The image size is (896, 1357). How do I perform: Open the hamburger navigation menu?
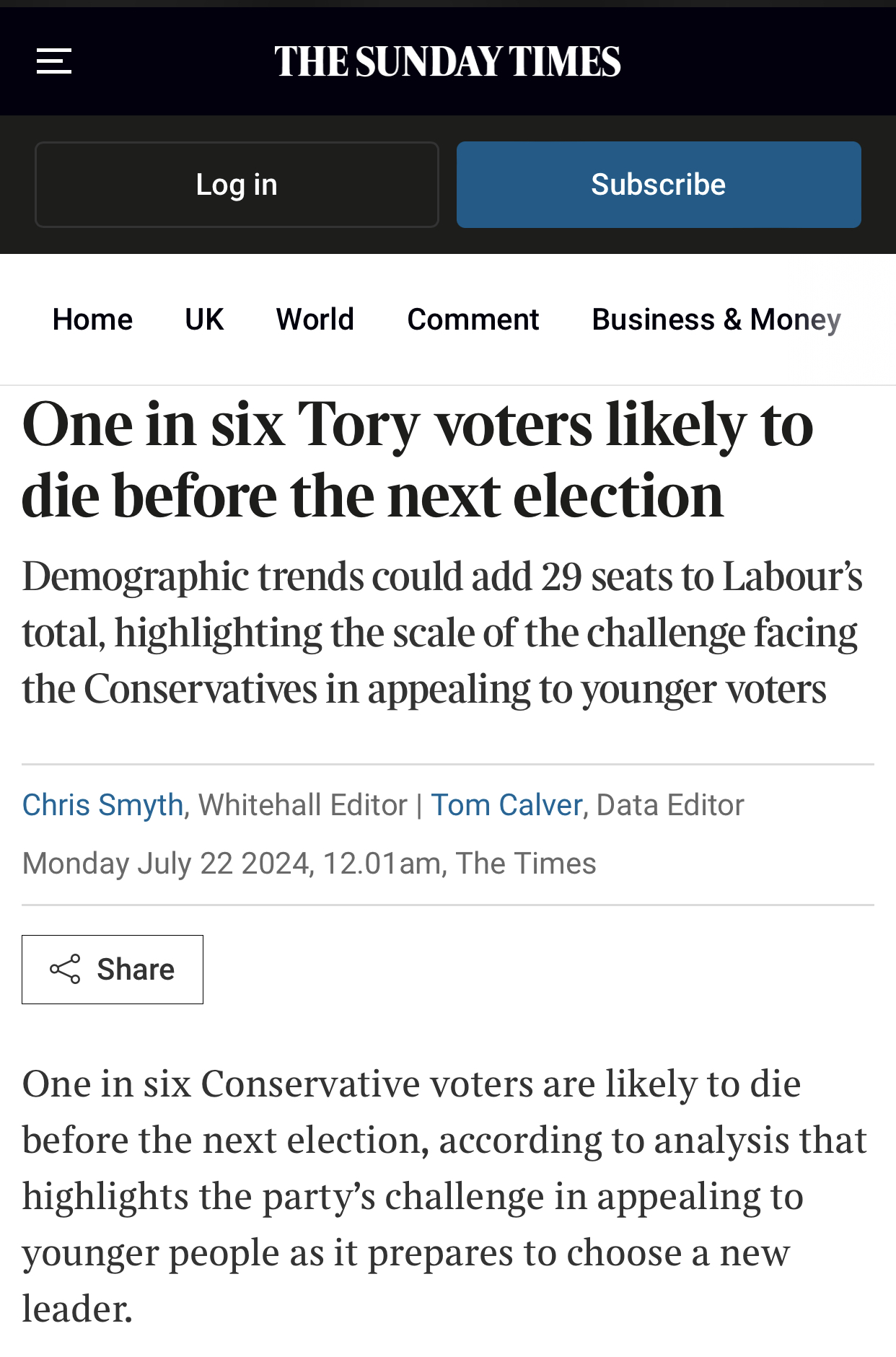tap(54, 61)
